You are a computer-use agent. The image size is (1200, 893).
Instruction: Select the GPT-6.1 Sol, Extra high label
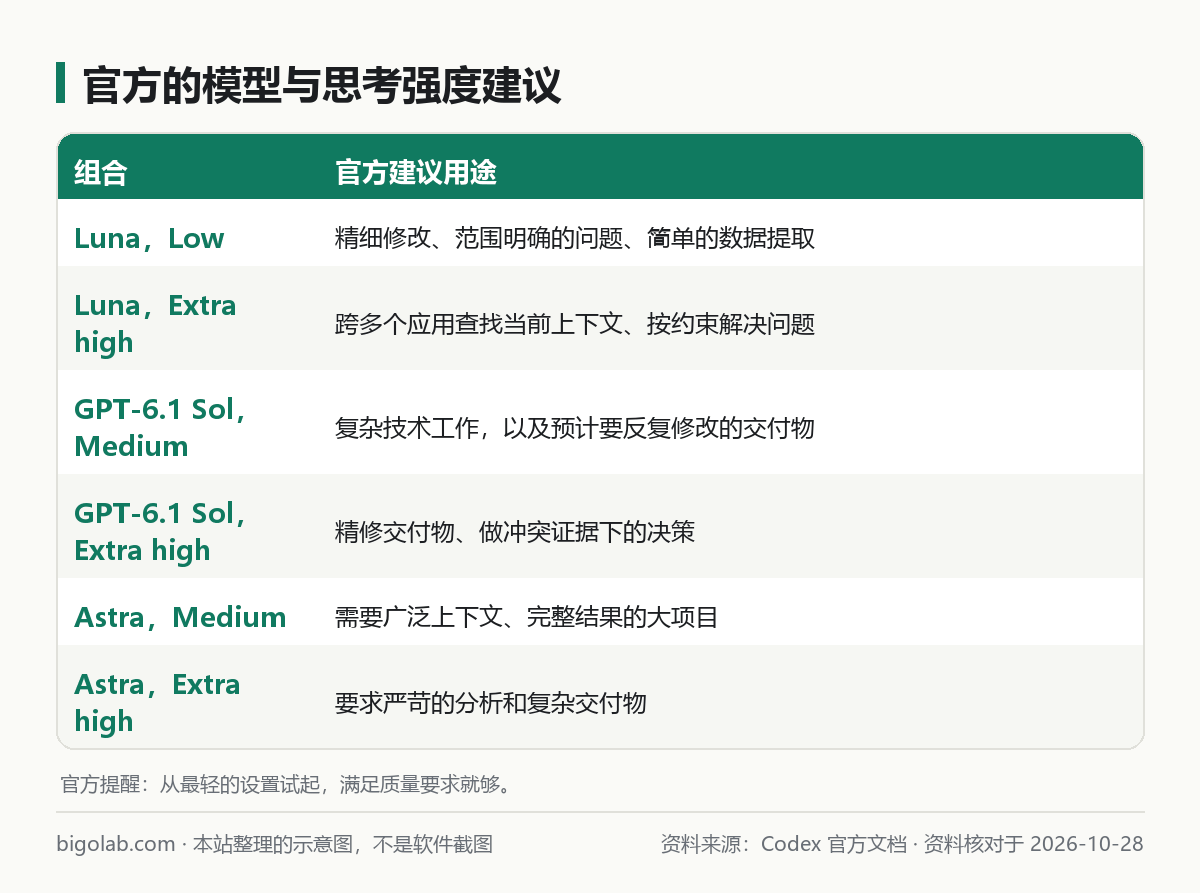(x=161, y=531)
